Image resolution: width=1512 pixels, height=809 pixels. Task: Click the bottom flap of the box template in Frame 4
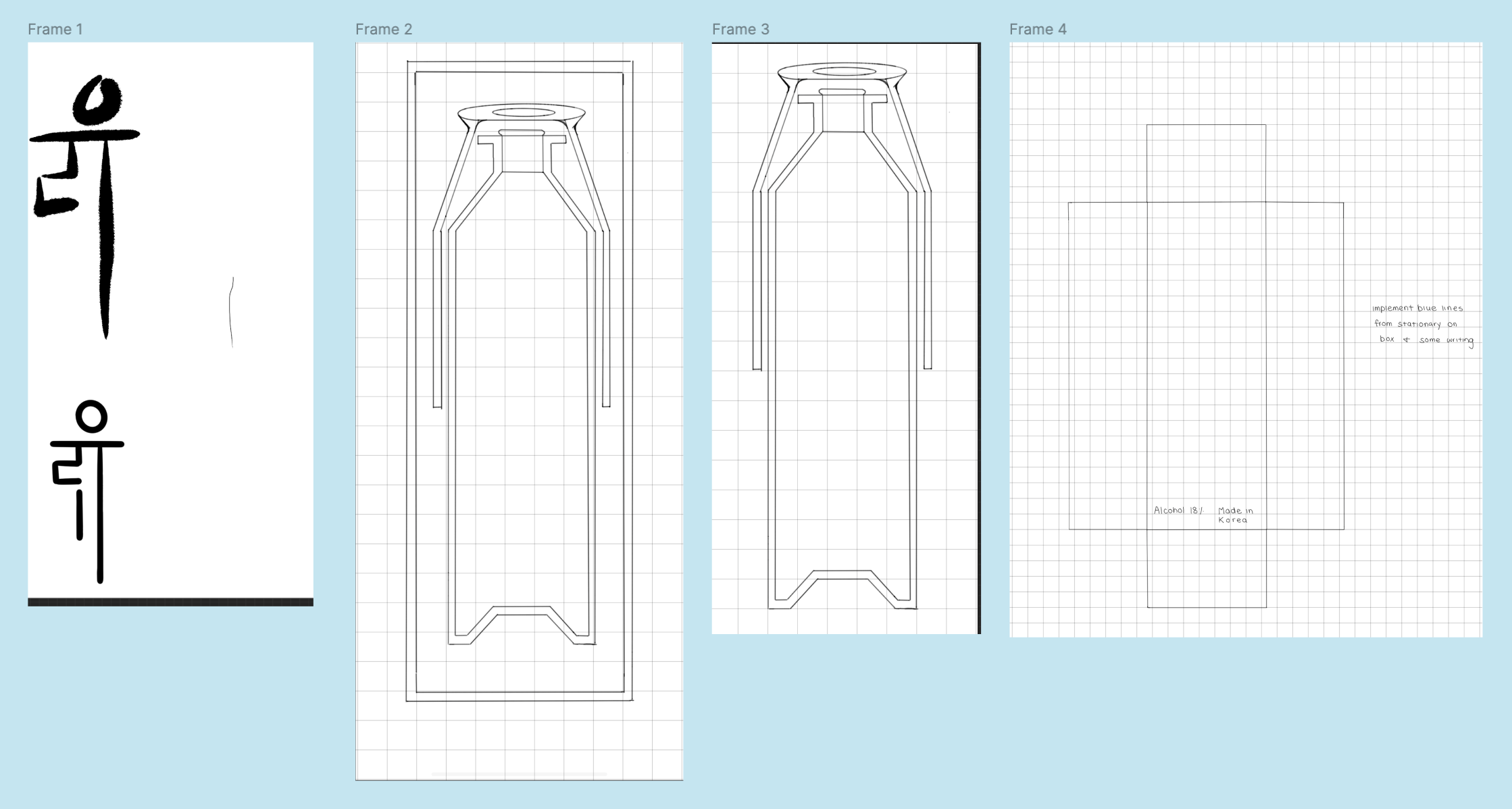(1207, 569)
